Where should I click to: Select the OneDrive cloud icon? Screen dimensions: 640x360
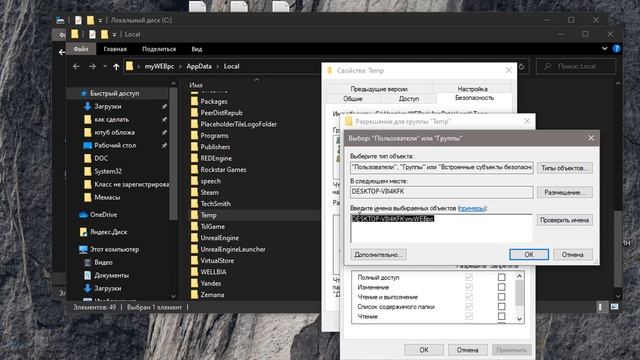tap(83, 215)
